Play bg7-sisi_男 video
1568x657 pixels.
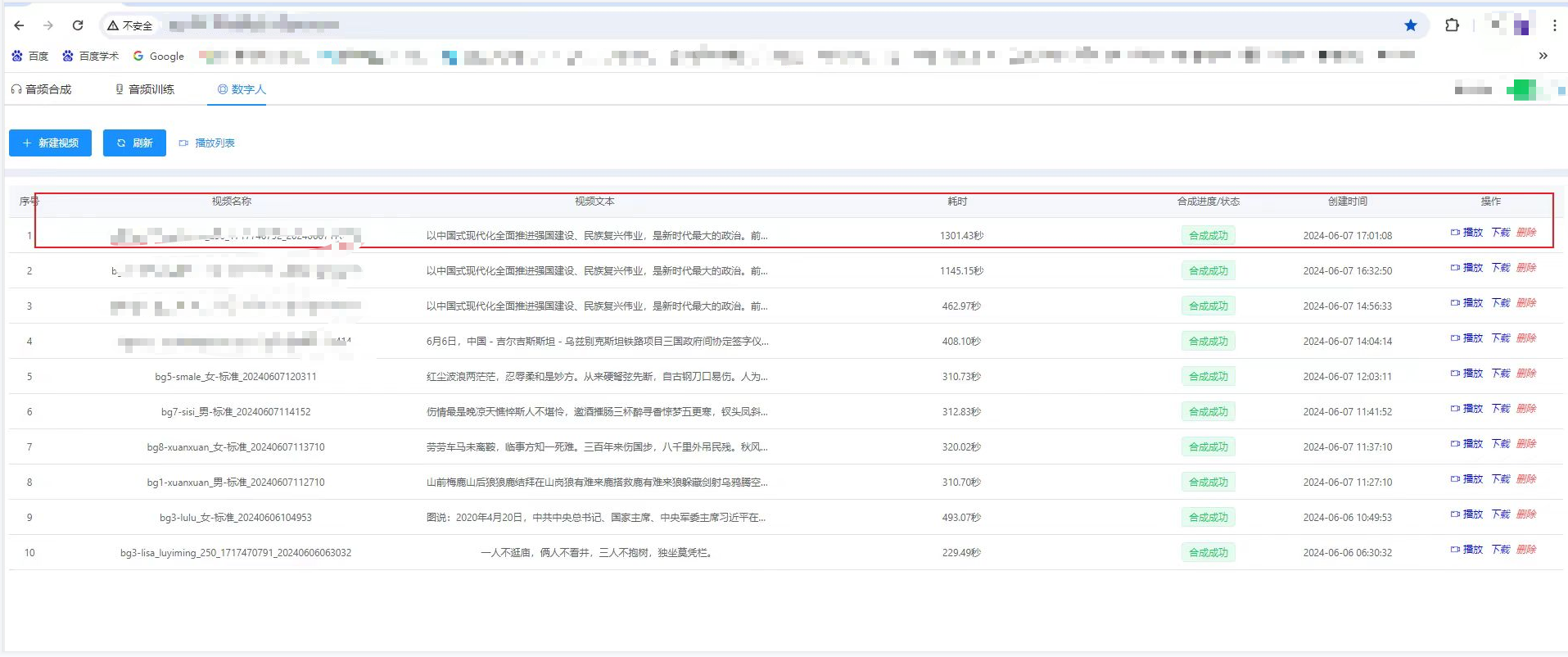1466,409
